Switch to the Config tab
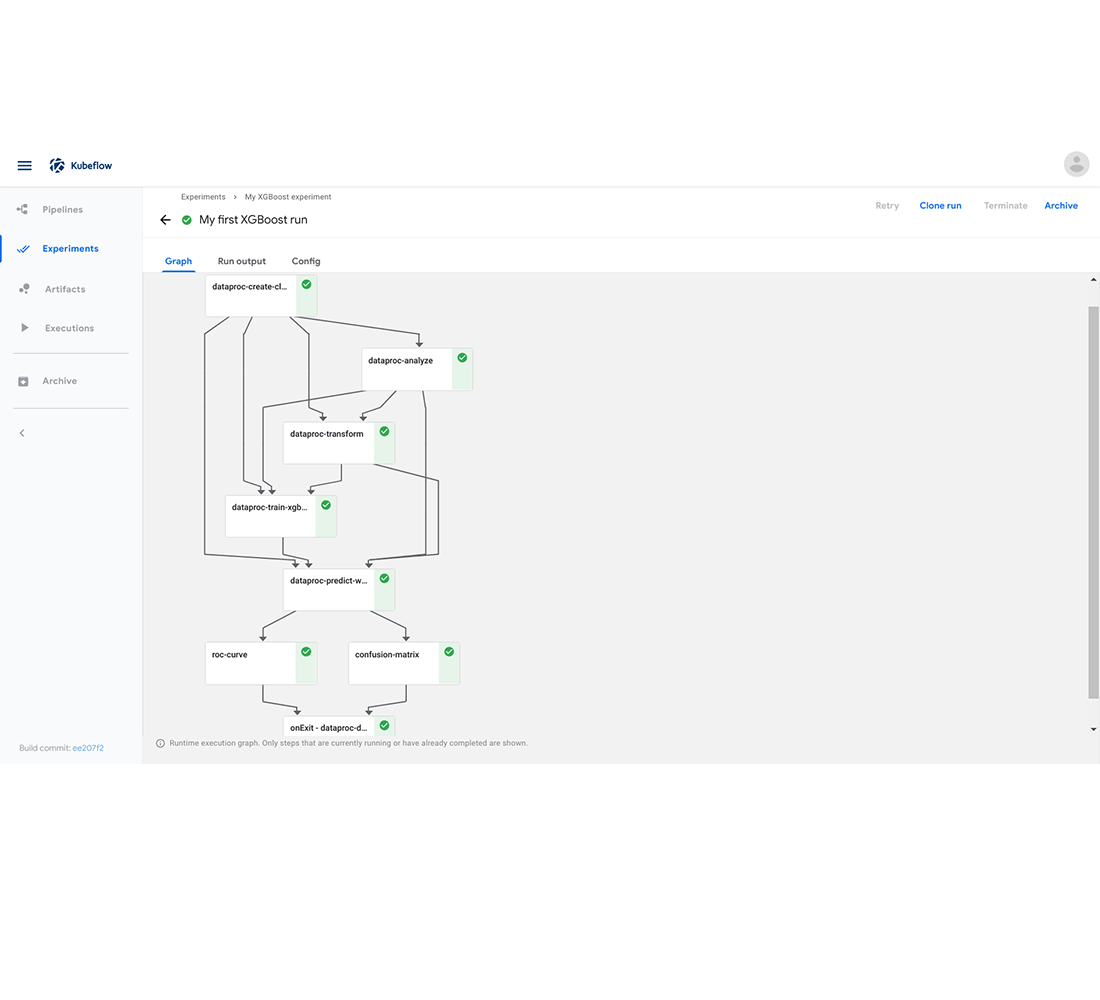The width and height of the screenshot is (1100, 1000). pos(306,261)
